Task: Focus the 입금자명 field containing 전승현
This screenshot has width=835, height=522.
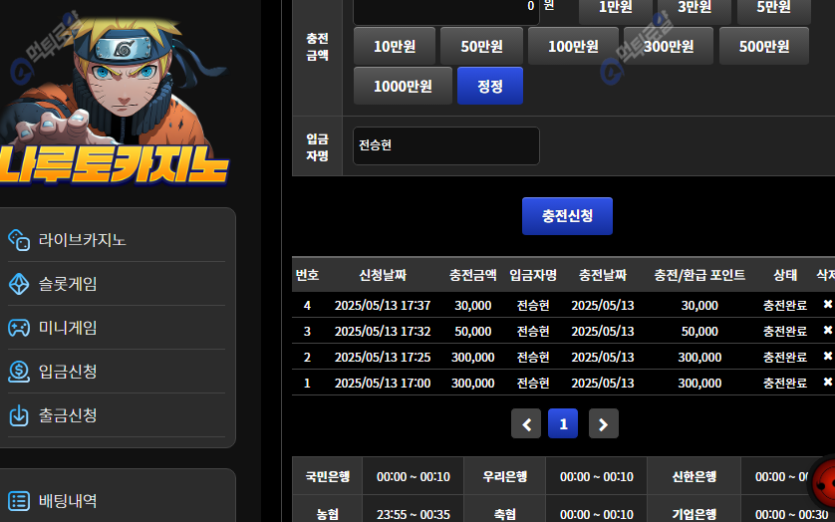Action: coord(446,145)
